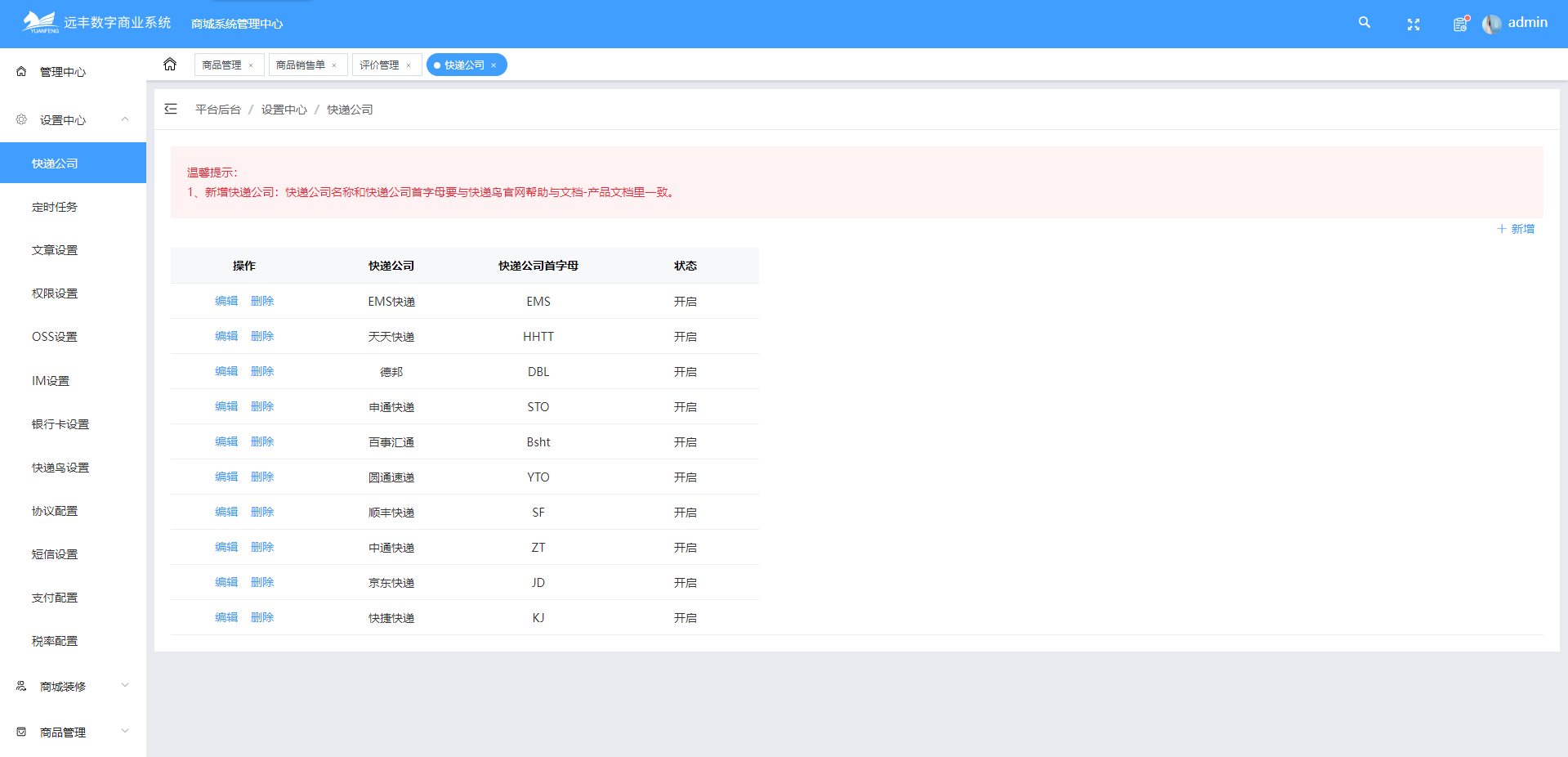Edit the 中通快递 row
The image size is (1568, 757).
click(226, 547)
